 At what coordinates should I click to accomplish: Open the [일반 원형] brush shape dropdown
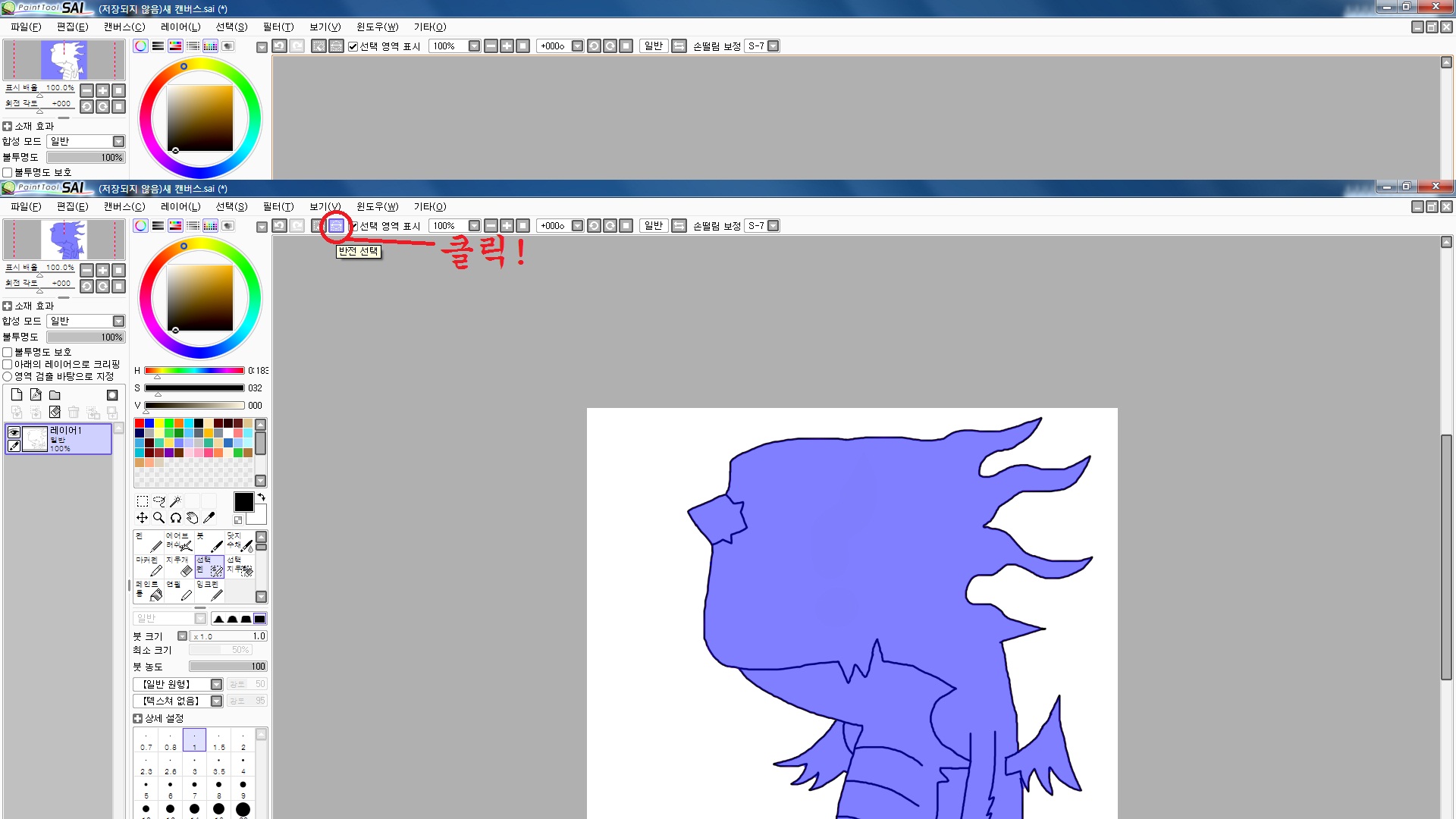pos(216,685)
